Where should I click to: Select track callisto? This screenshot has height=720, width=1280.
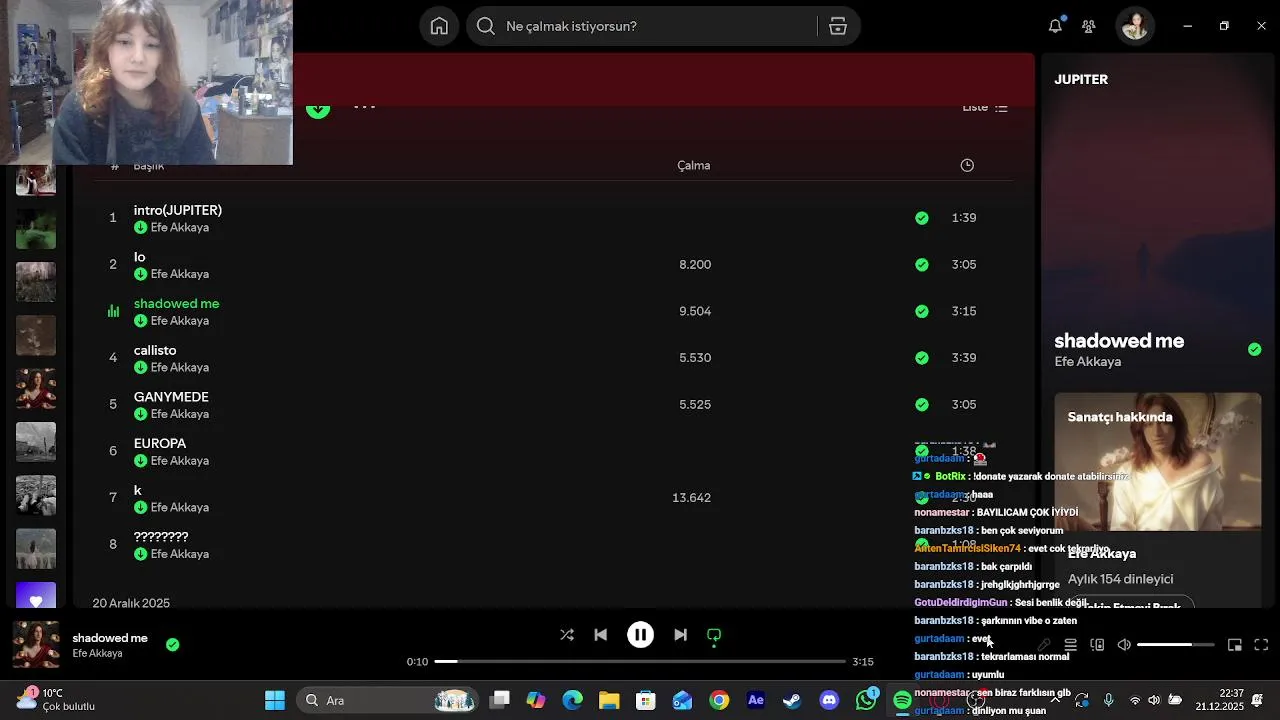point(155,350)
